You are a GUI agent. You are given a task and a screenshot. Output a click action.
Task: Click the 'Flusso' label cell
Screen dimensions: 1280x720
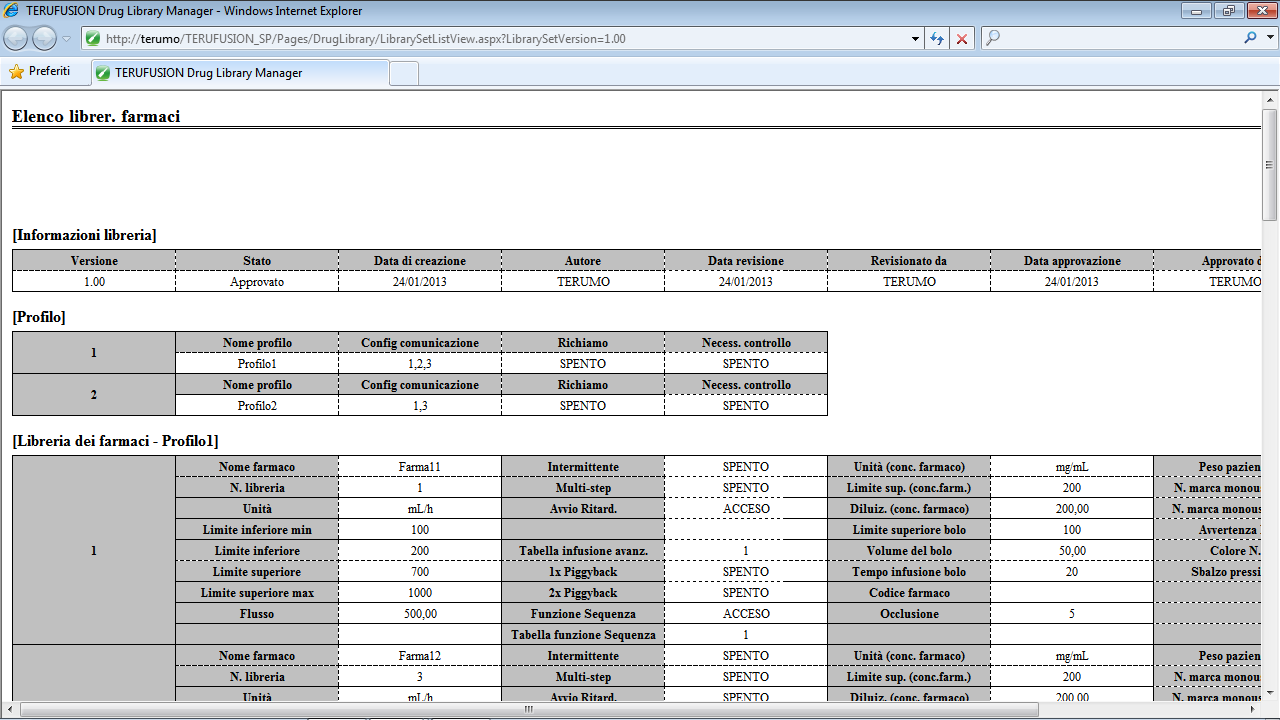point(257,614)
